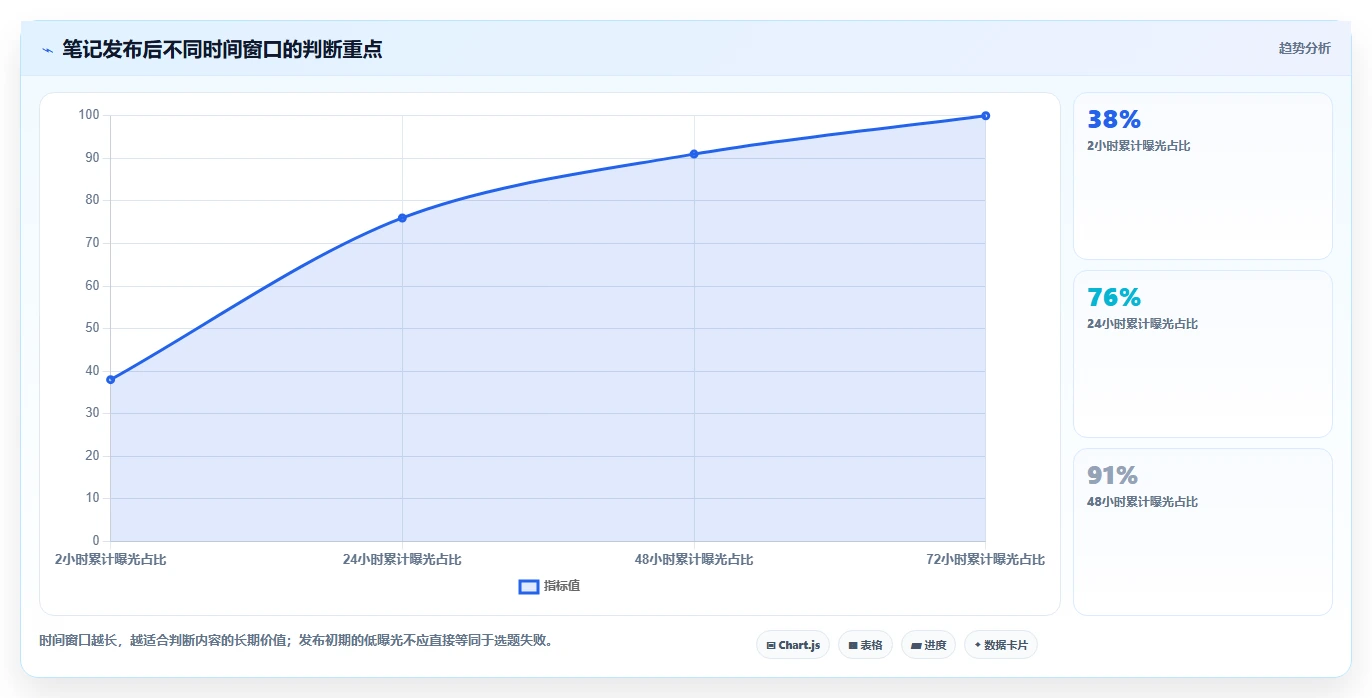The width and height of the screenshot is (1372, 698).
Task: Click the 趋势分析 label in header
Action: [x=1304, y=48]
